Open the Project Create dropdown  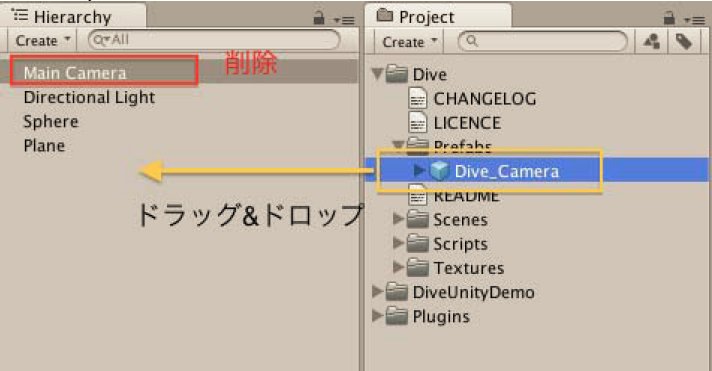point(410,42)
